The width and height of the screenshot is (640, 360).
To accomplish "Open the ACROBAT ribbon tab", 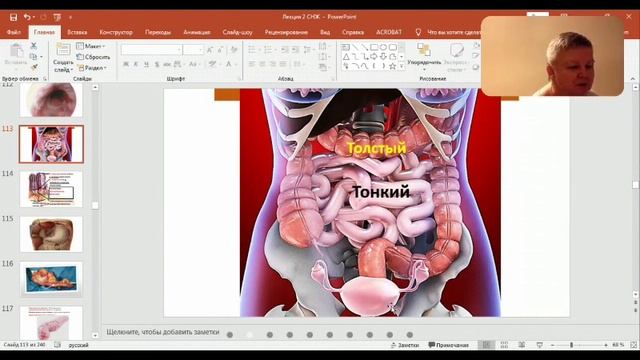I will [x=389, y=32].
